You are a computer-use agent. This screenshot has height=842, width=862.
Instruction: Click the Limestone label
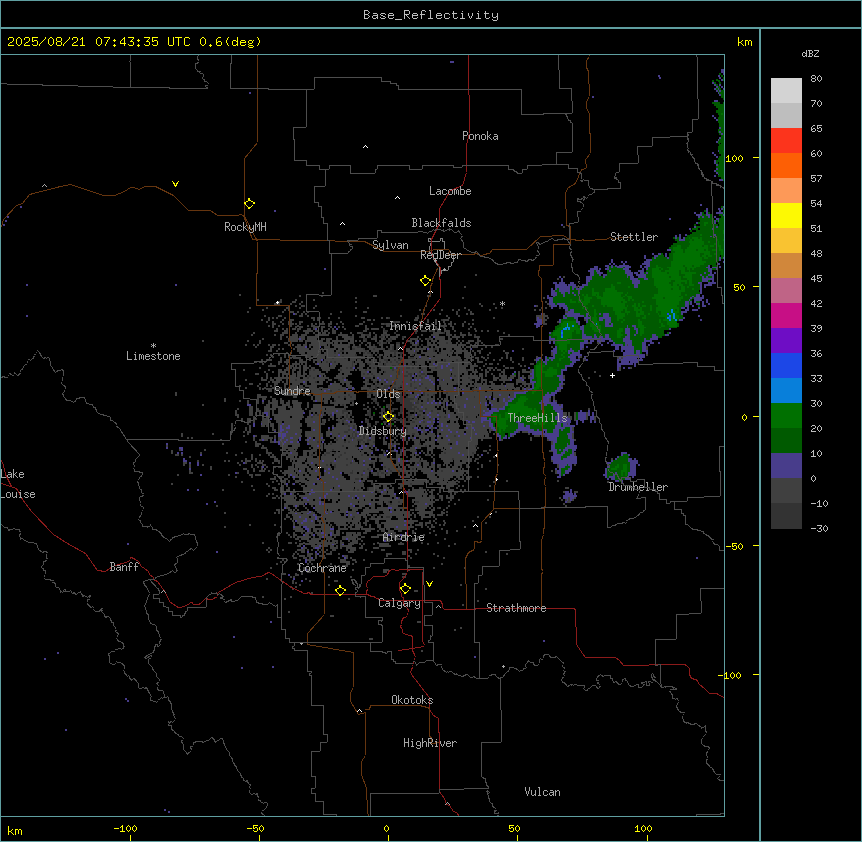click(x=153, y=356)
